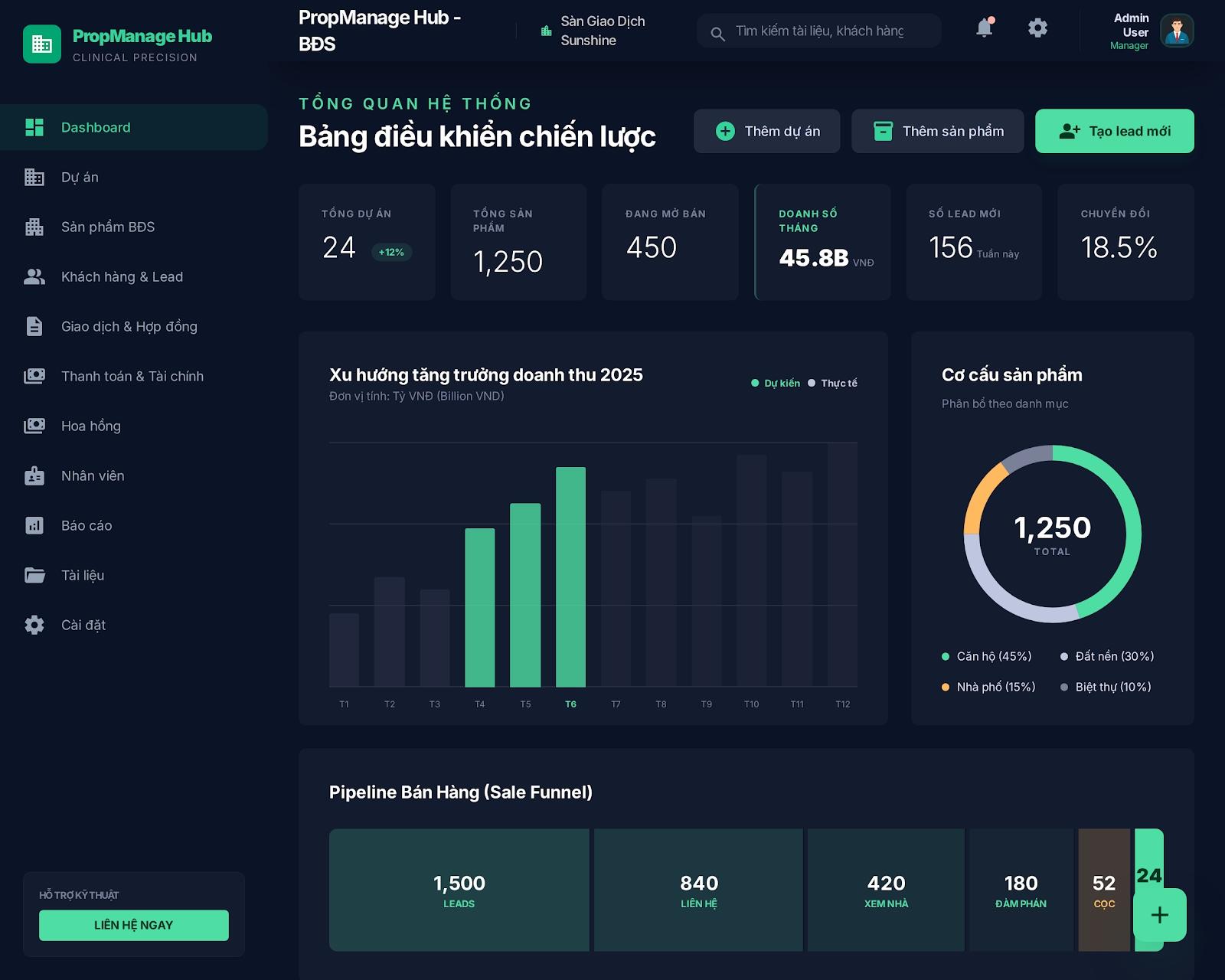Toggle the Thực tế legend item
The width and height of the screenshot is (1225, 980).
click(x=835, y=383)
